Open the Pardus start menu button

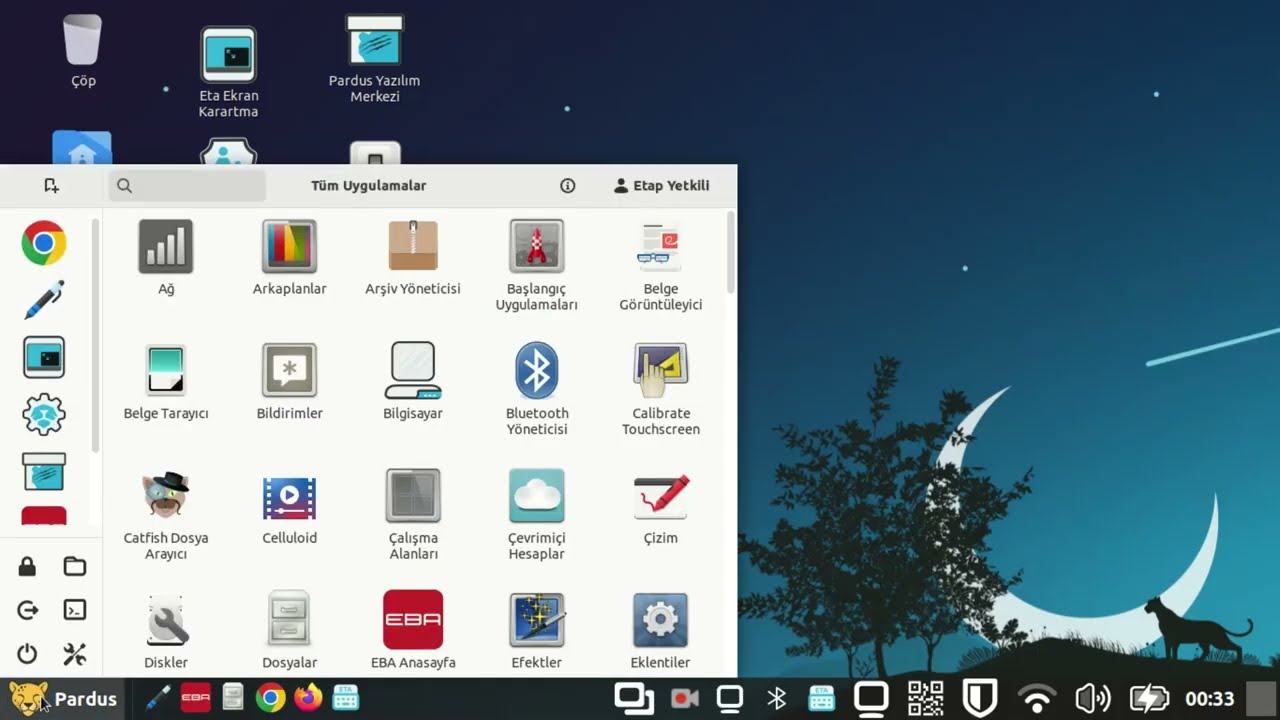pyautogui.click(x=62, y=699)
